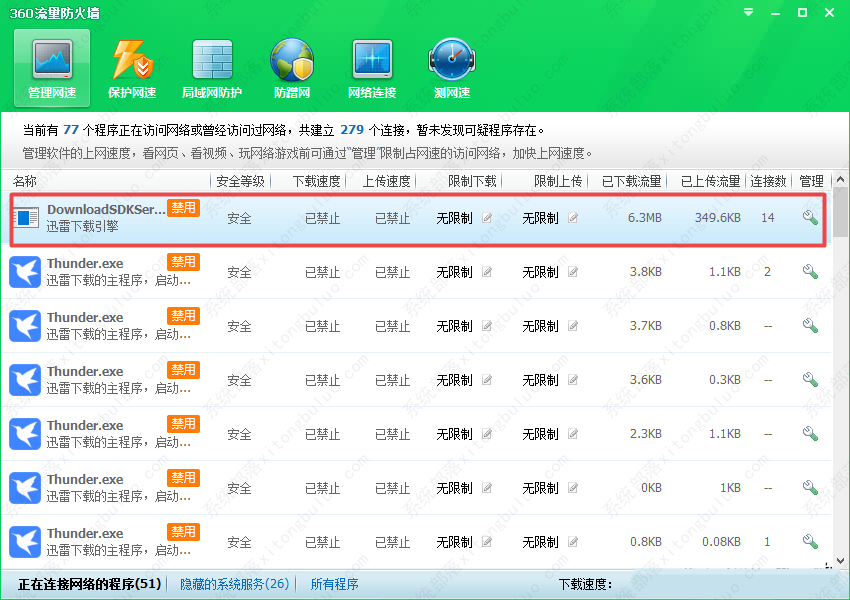Sort list by 已上传流量 column header
Viewport: 850px width, 600px height.
(x=711, y=181)
